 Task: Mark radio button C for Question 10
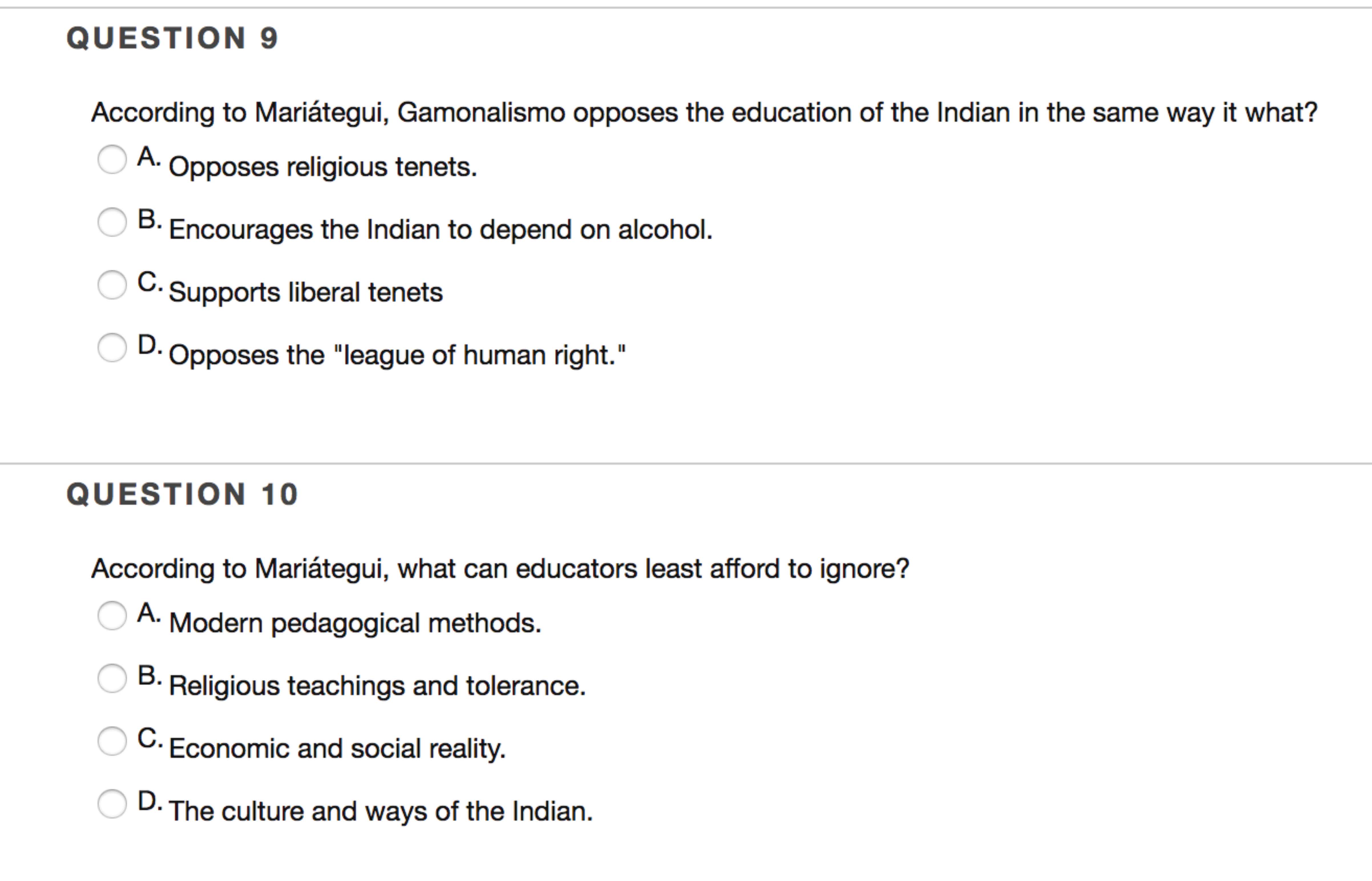[112, 741]
